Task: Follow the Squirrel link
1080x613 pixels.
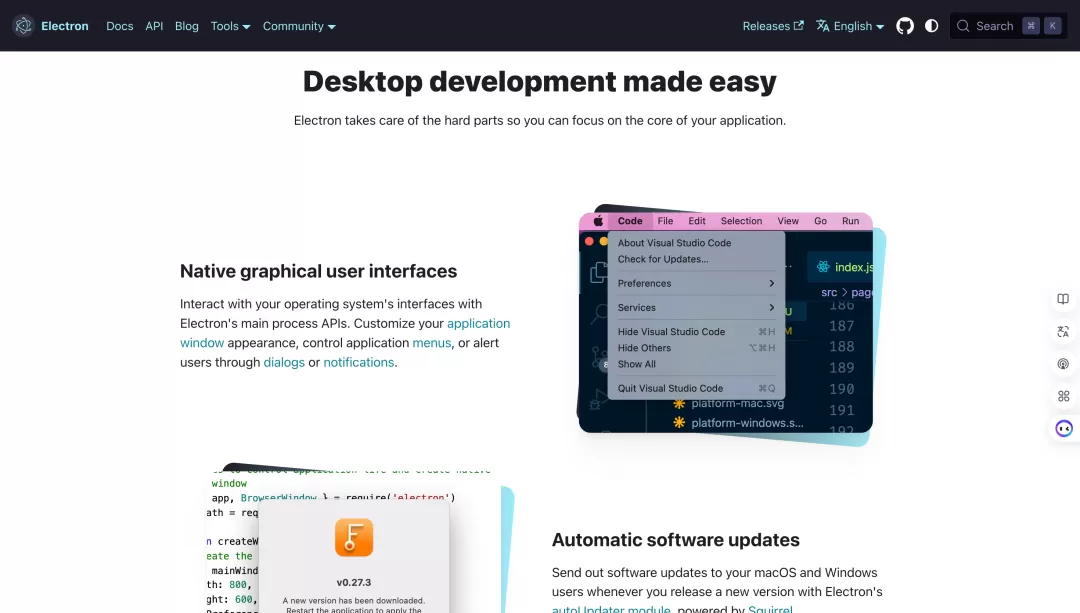Action: 770,609
